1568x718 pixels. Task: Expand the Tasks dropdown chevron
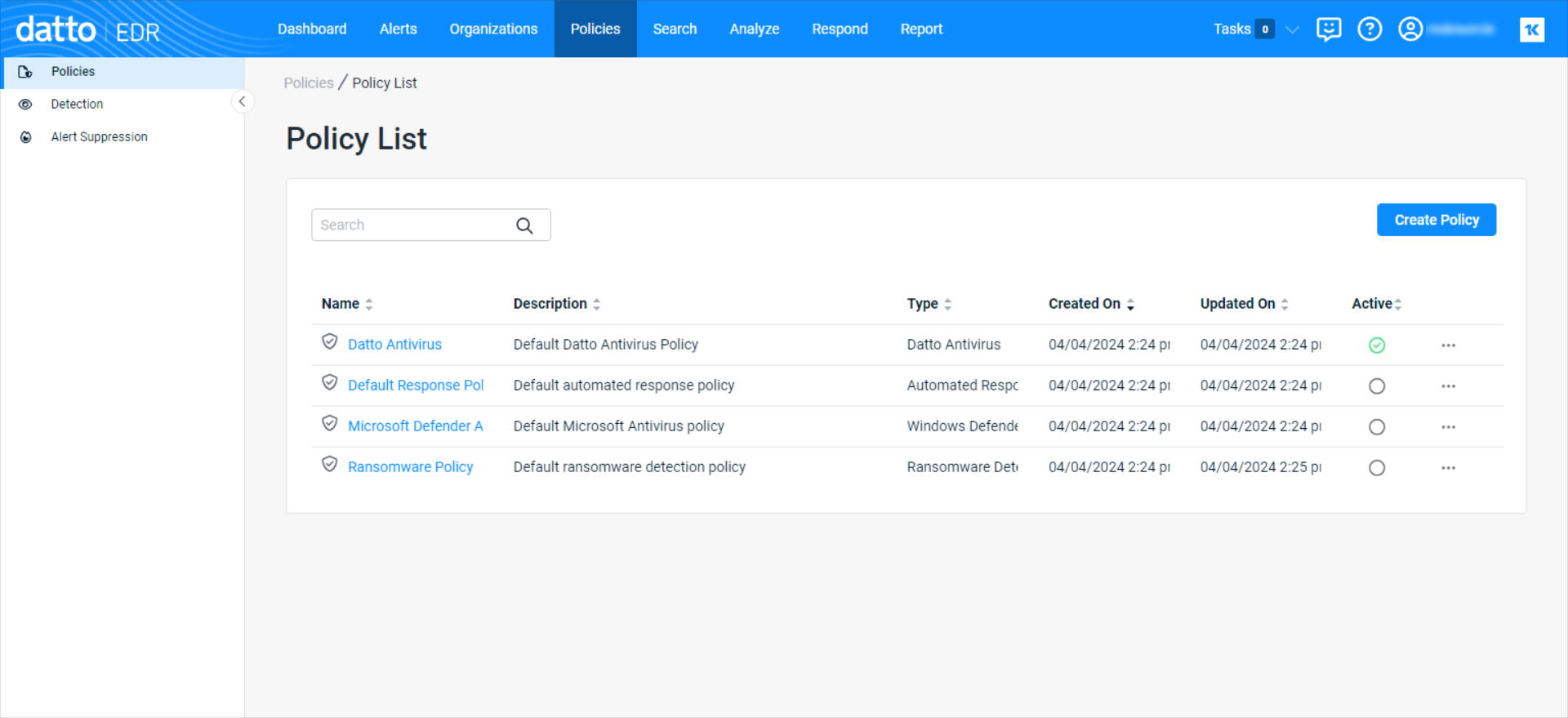1292,30
